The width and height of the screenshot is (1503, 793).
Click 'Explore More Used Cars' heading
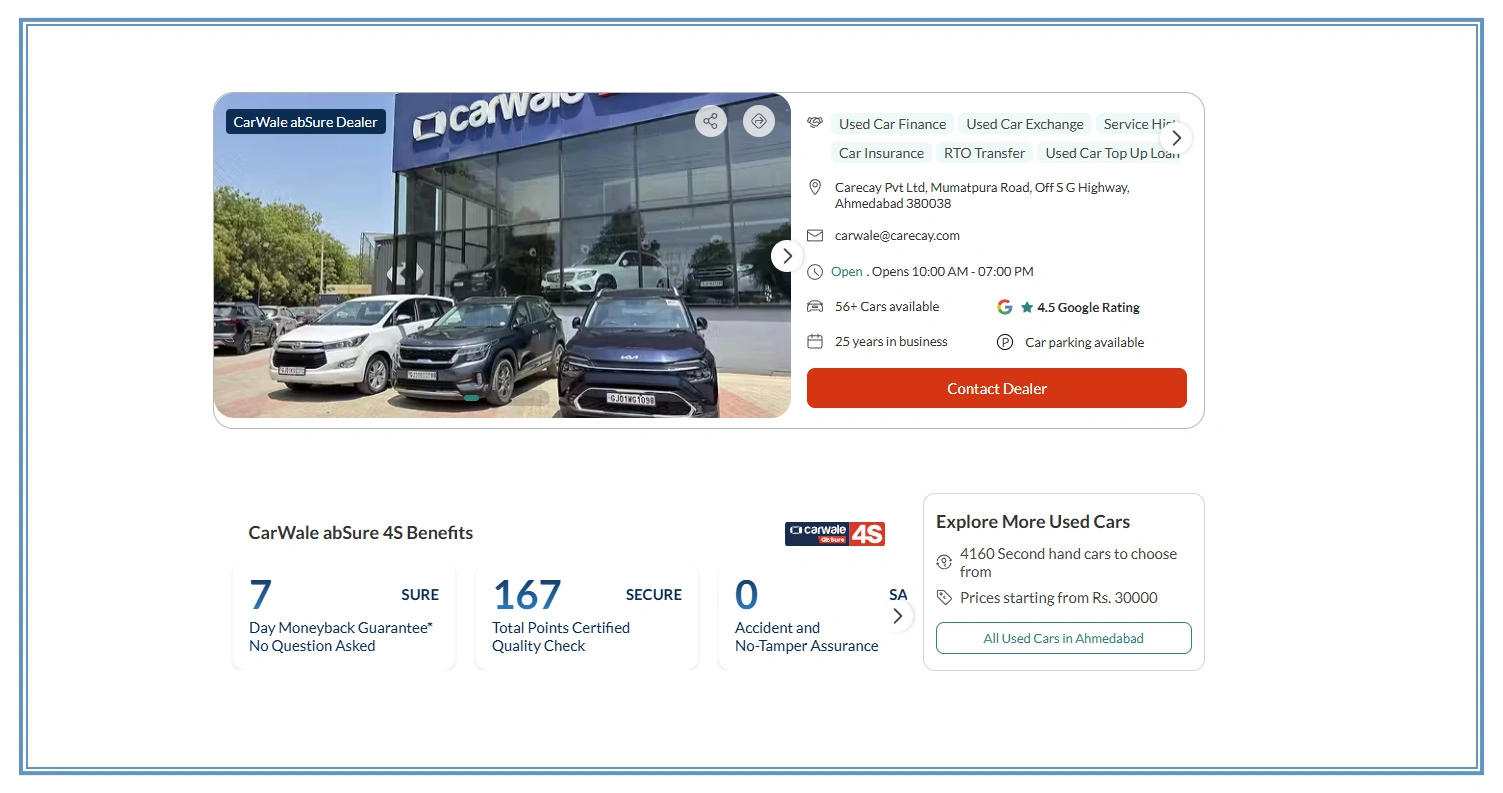point(1033,522)
